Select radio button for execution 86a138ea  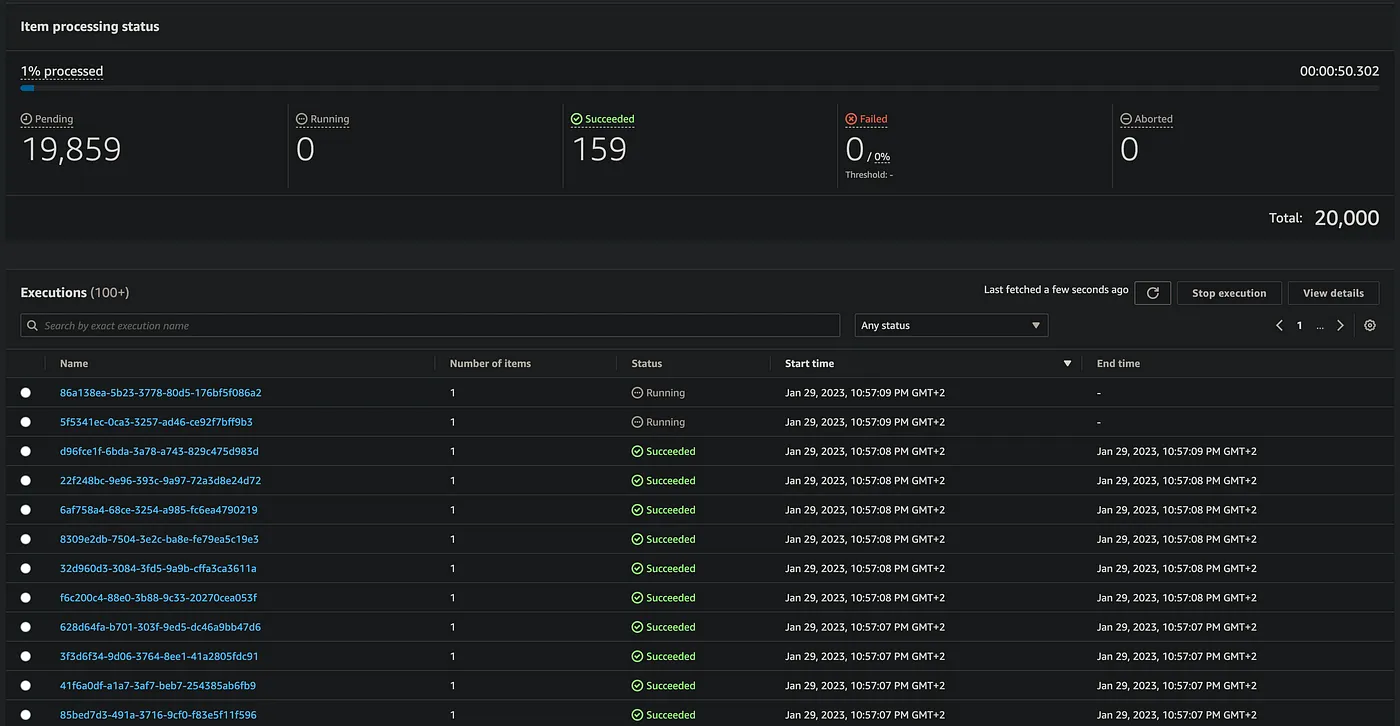coord(26,393)
